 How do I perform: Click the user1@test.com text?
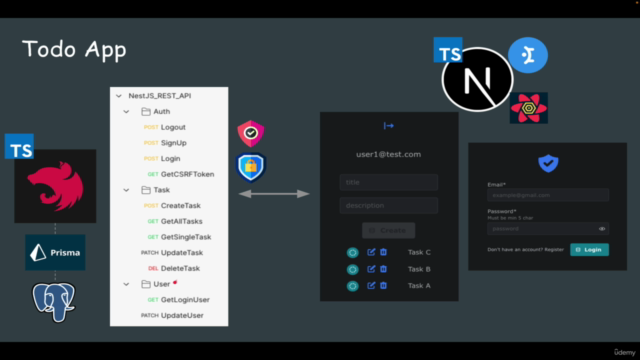pyautogui.click(x=389, y=154)
